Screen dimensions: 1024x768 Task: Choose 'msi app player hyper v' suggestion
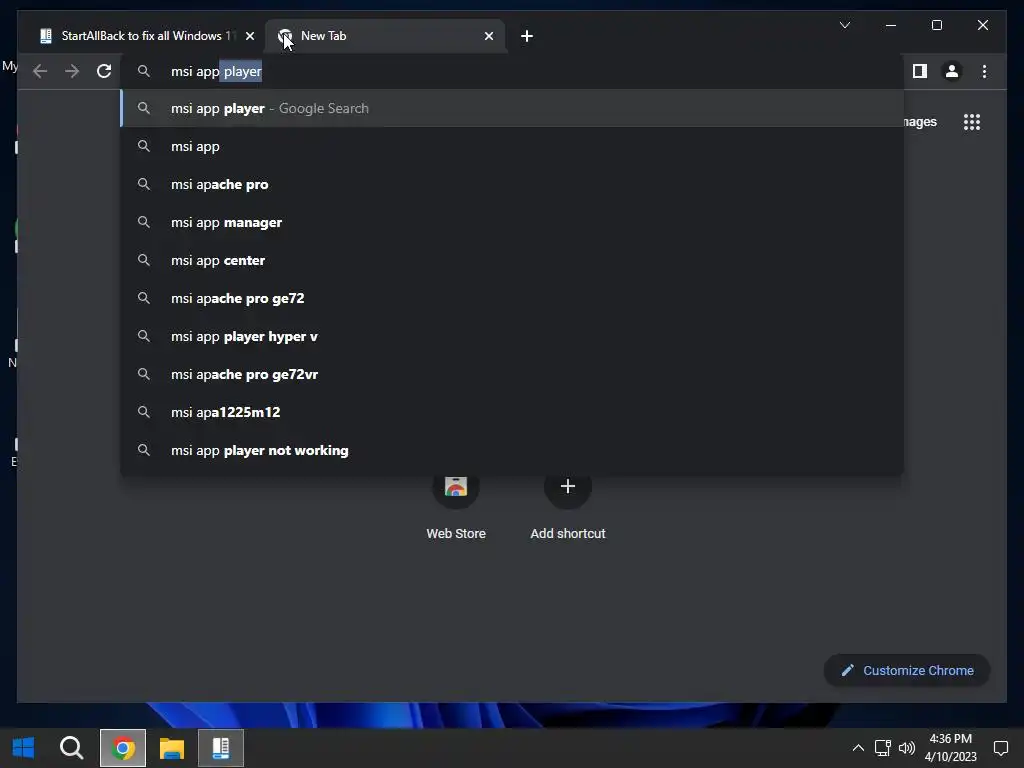coord(513,336)
